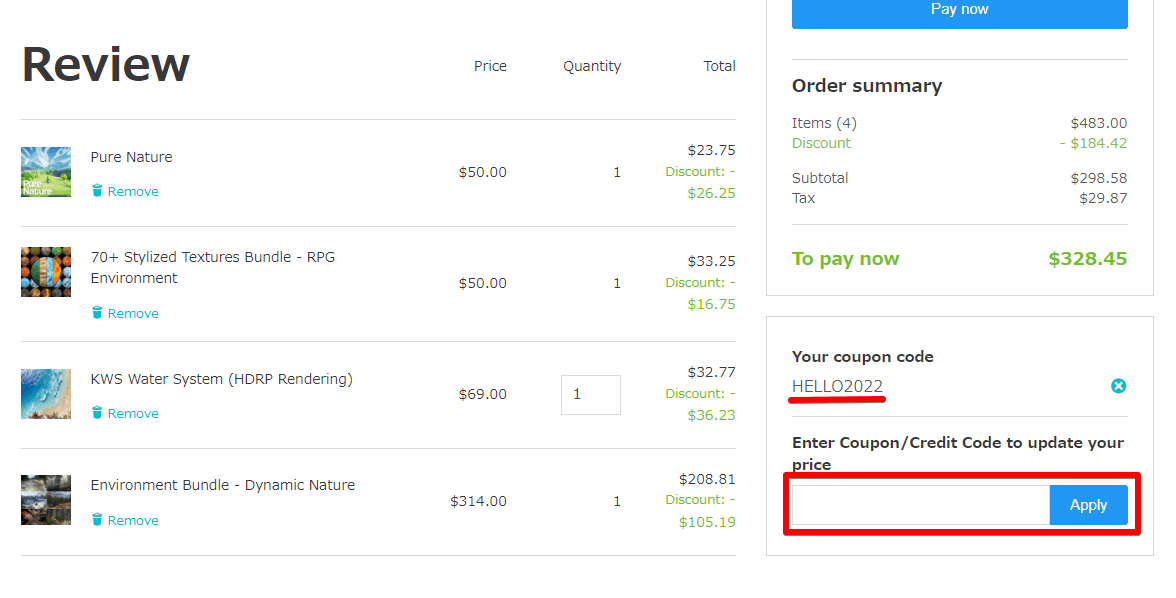Click trash icon under Stylized Textures Bundle
Viewport: 1176px width, 598px height.
pos(97,313)
